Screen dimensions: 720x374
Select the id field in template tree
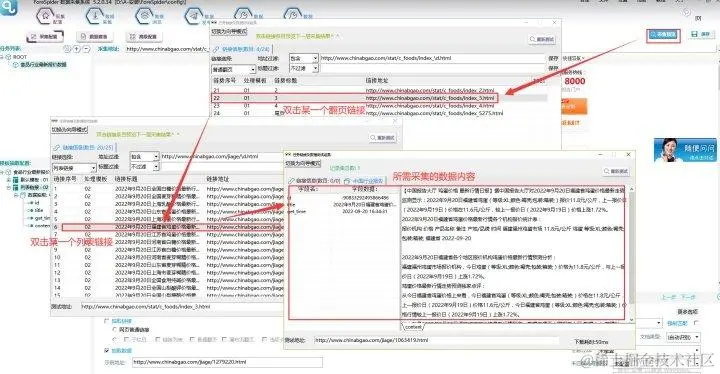[37, 203]
